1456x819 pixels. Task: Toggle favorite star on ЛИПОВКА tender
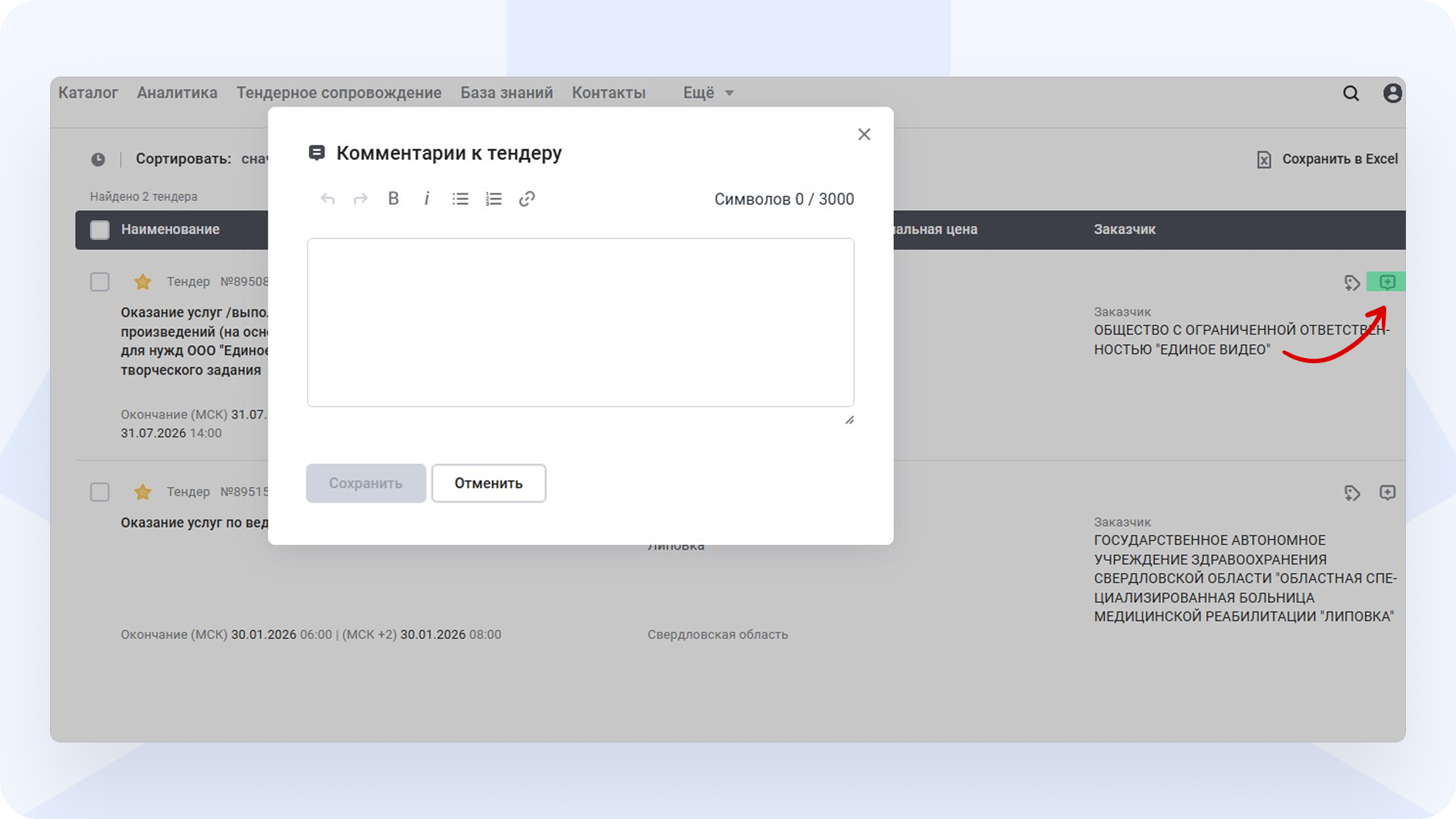(x=143, y=492)
